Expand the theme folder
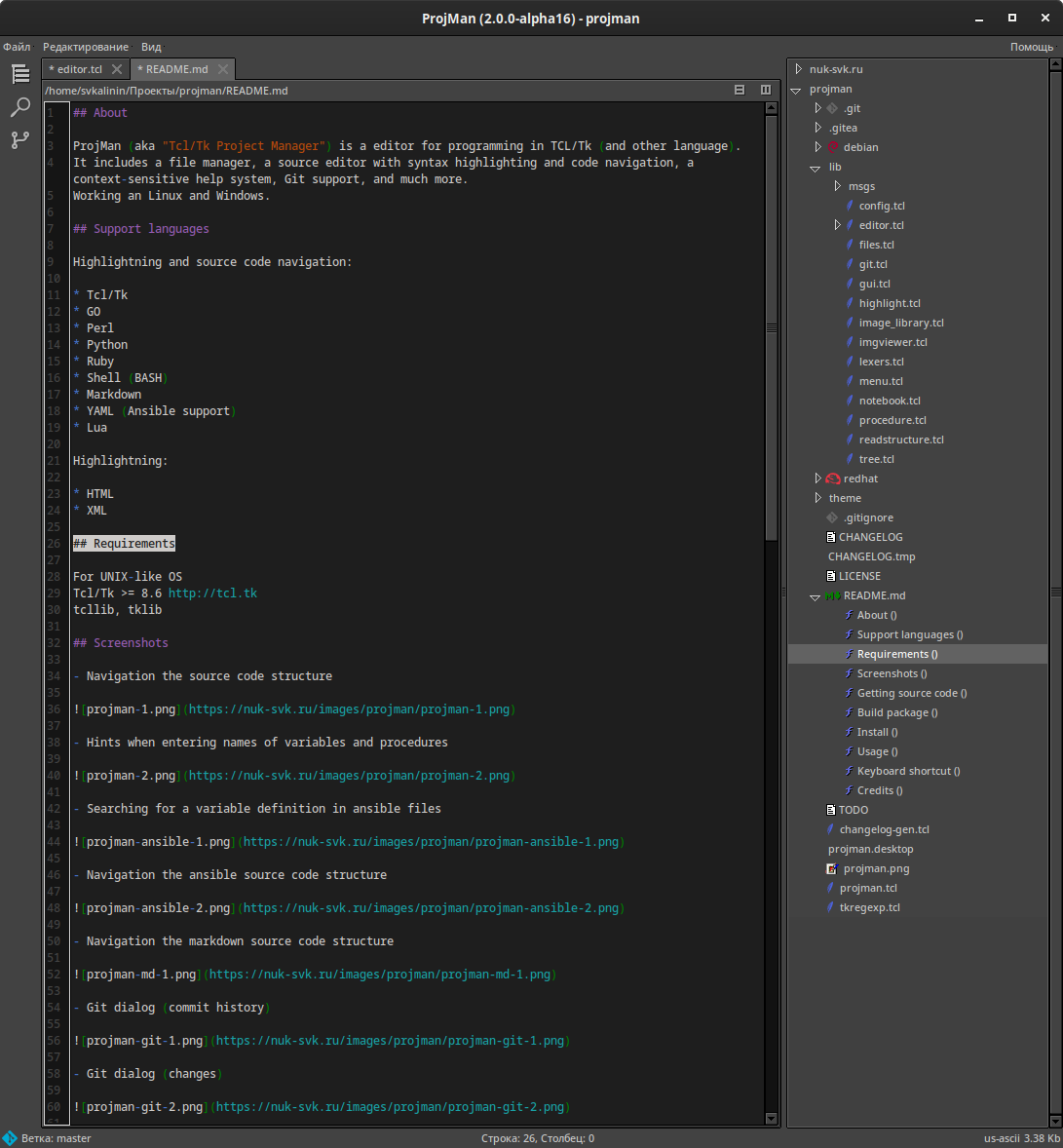This screenshot has height=1148, width=1063. point(817,498)
